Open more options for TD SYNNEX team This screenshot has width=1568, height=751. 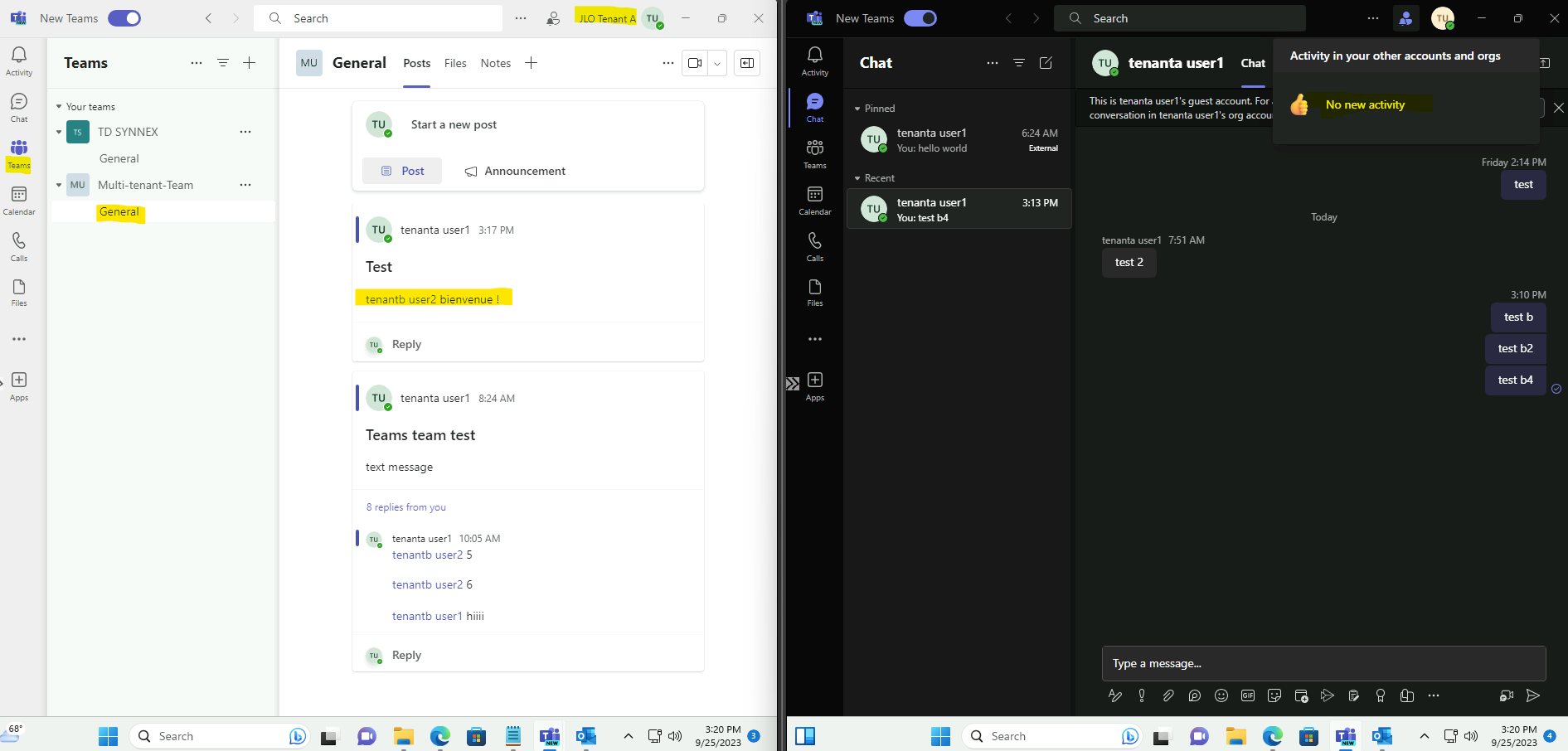245,132
